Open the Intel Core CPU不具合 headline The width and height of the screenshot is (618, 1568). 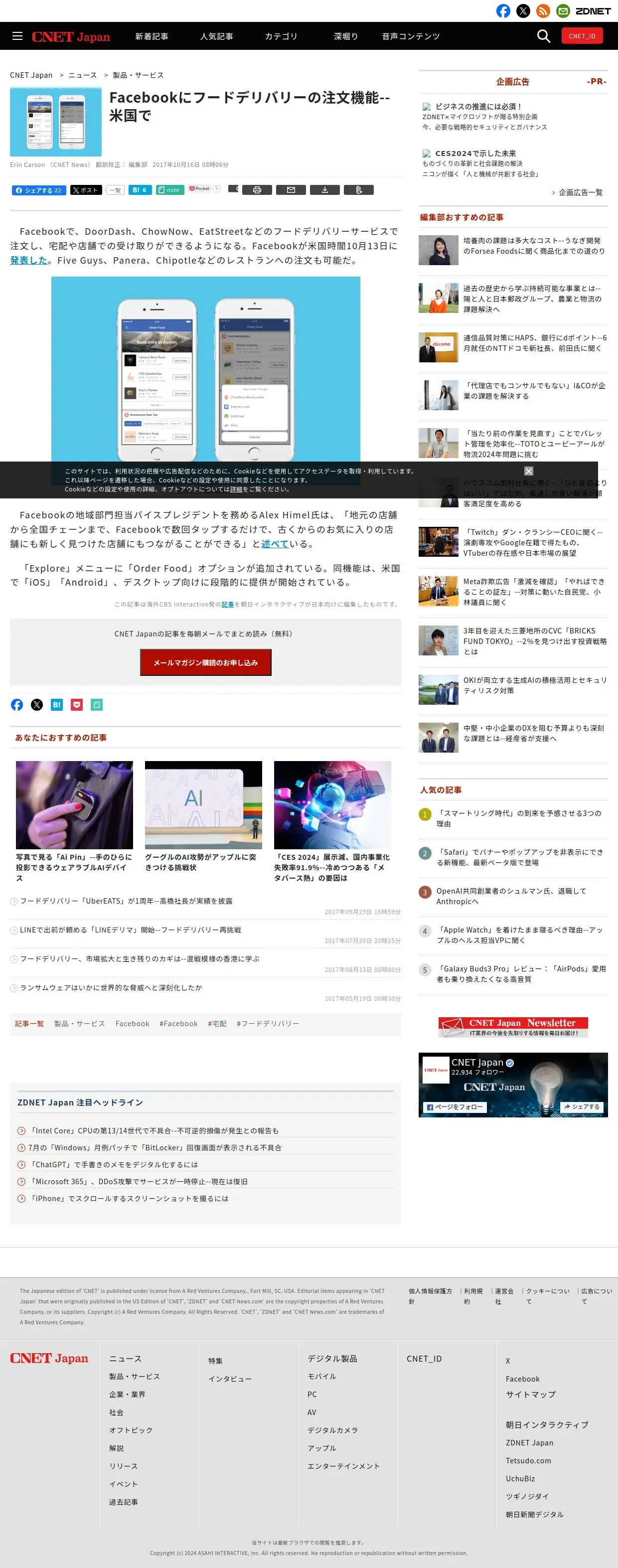coord(154,1130)
